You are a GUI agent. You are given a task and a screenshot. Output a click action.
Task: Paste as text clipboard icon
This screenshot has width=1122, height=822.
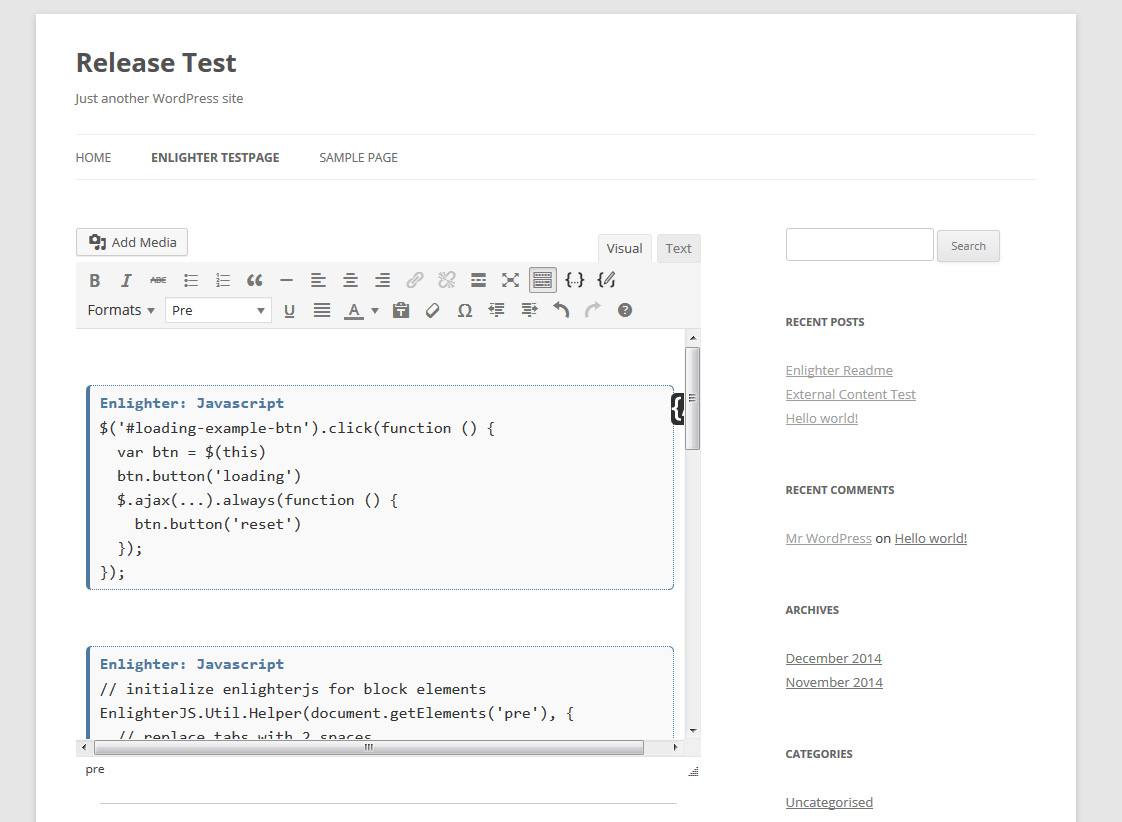(401, 310)
